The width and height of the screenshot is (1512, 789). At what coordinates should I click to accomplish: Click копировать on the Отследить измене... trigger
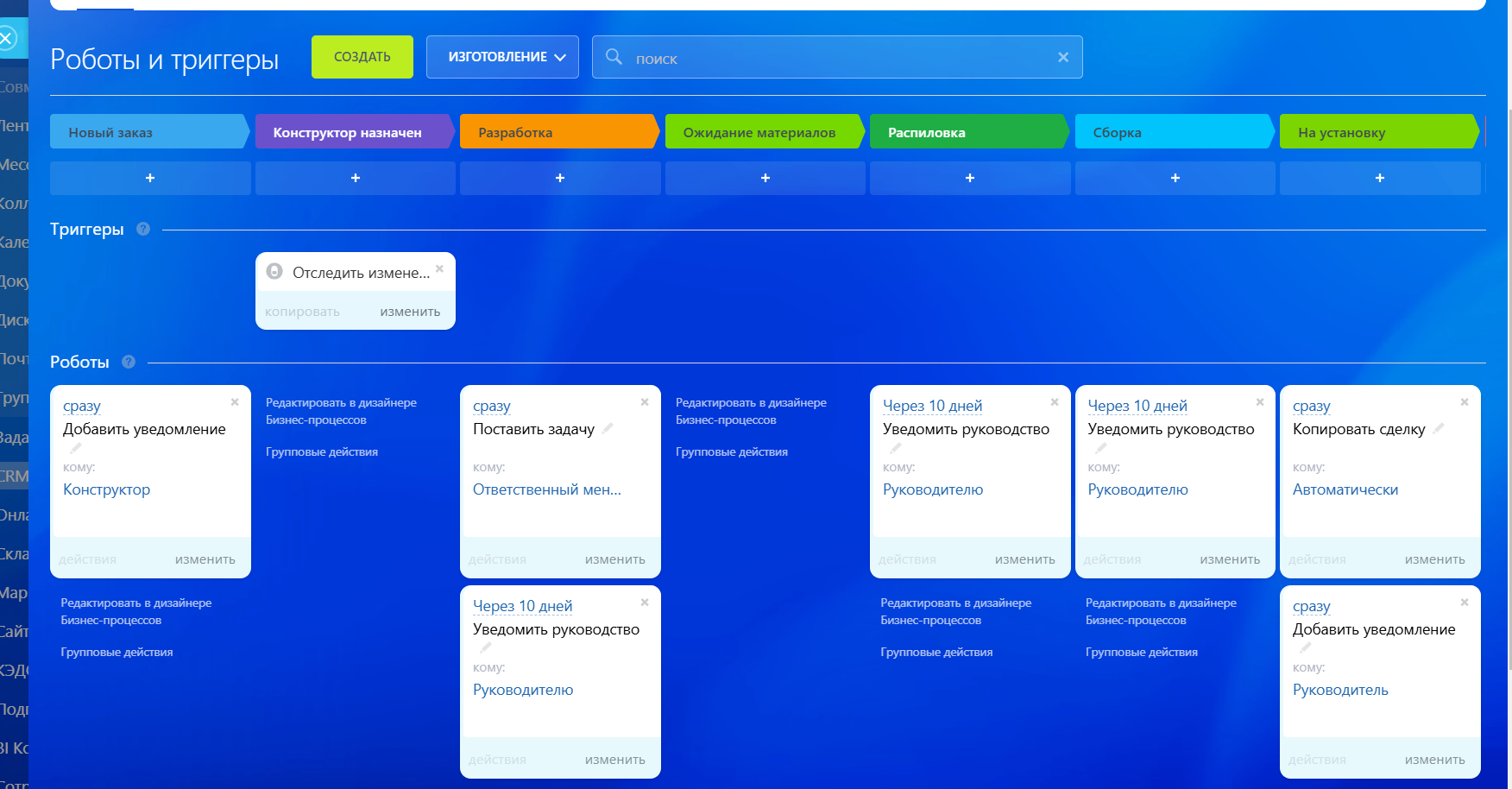pos(302,312)
